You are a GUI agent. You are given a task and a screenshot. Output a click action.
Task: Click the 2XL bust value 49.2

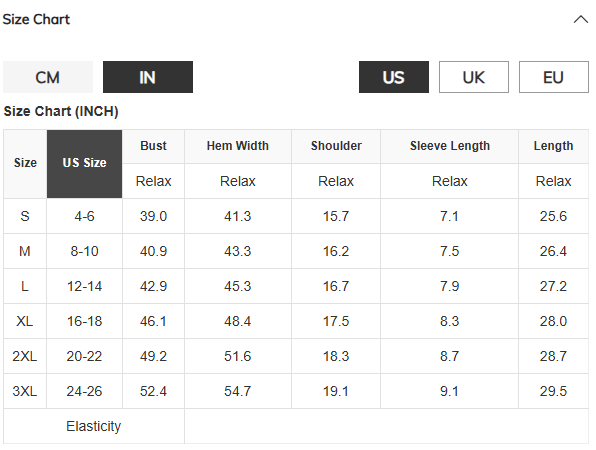pos(154,356)
